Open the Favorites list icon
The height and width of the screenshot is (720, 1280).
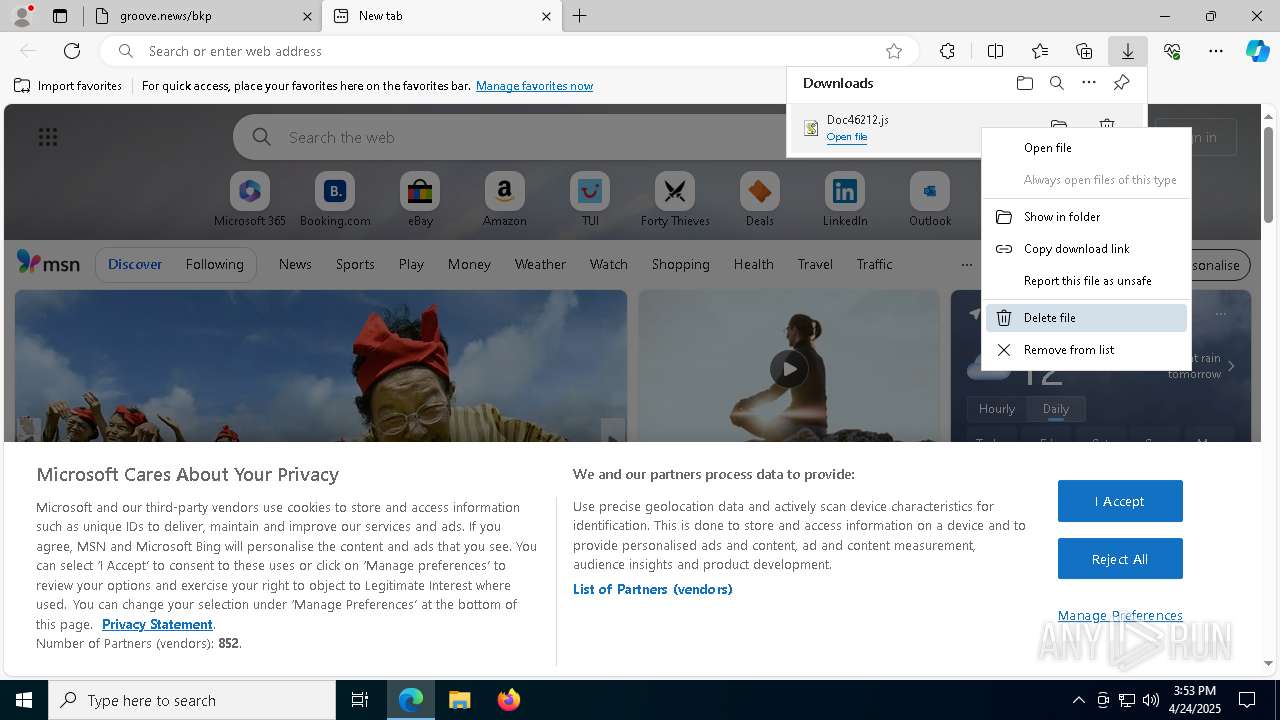tap(1040, 51)
